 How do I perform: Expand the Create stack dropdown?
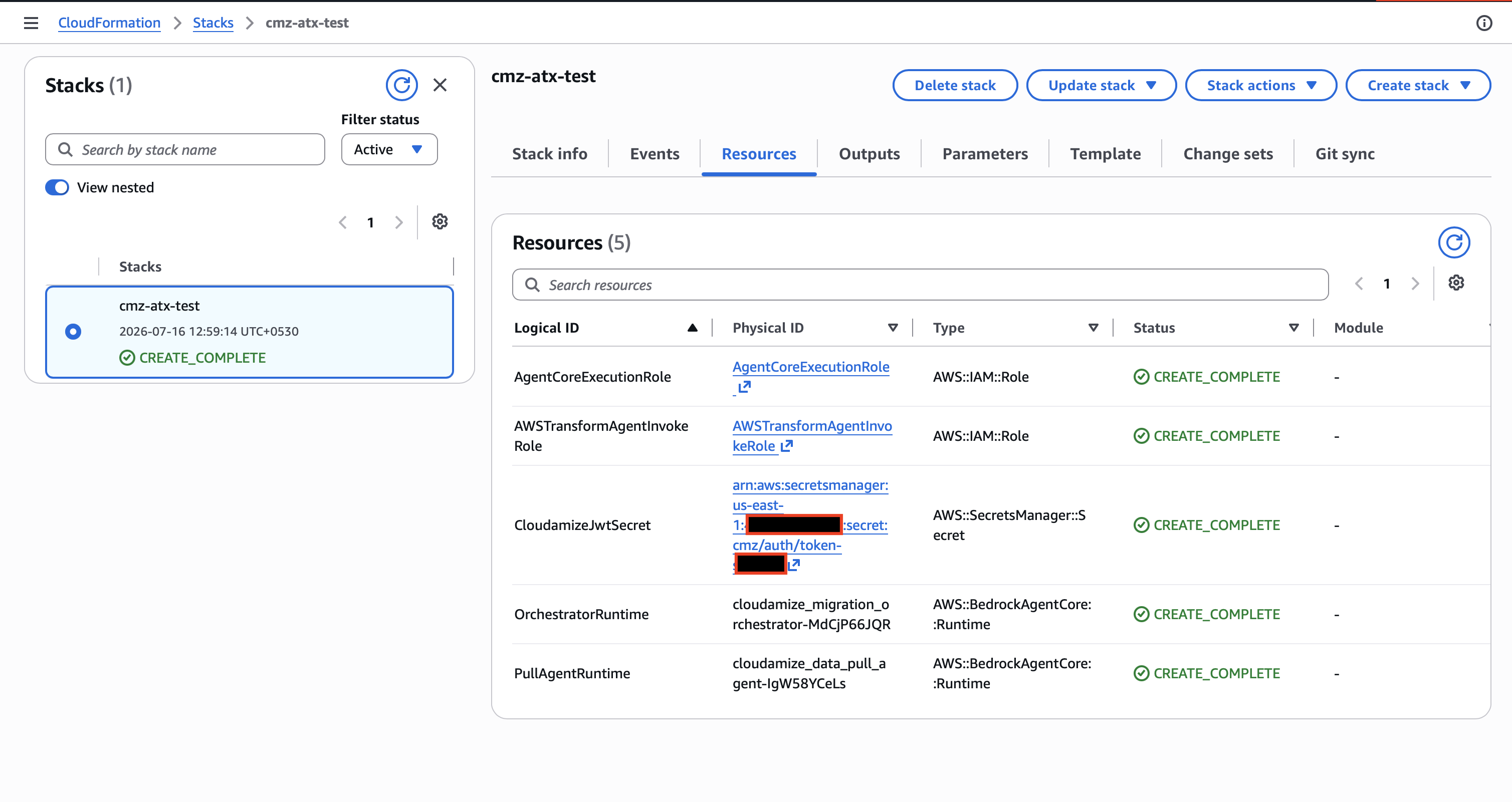1418,86
